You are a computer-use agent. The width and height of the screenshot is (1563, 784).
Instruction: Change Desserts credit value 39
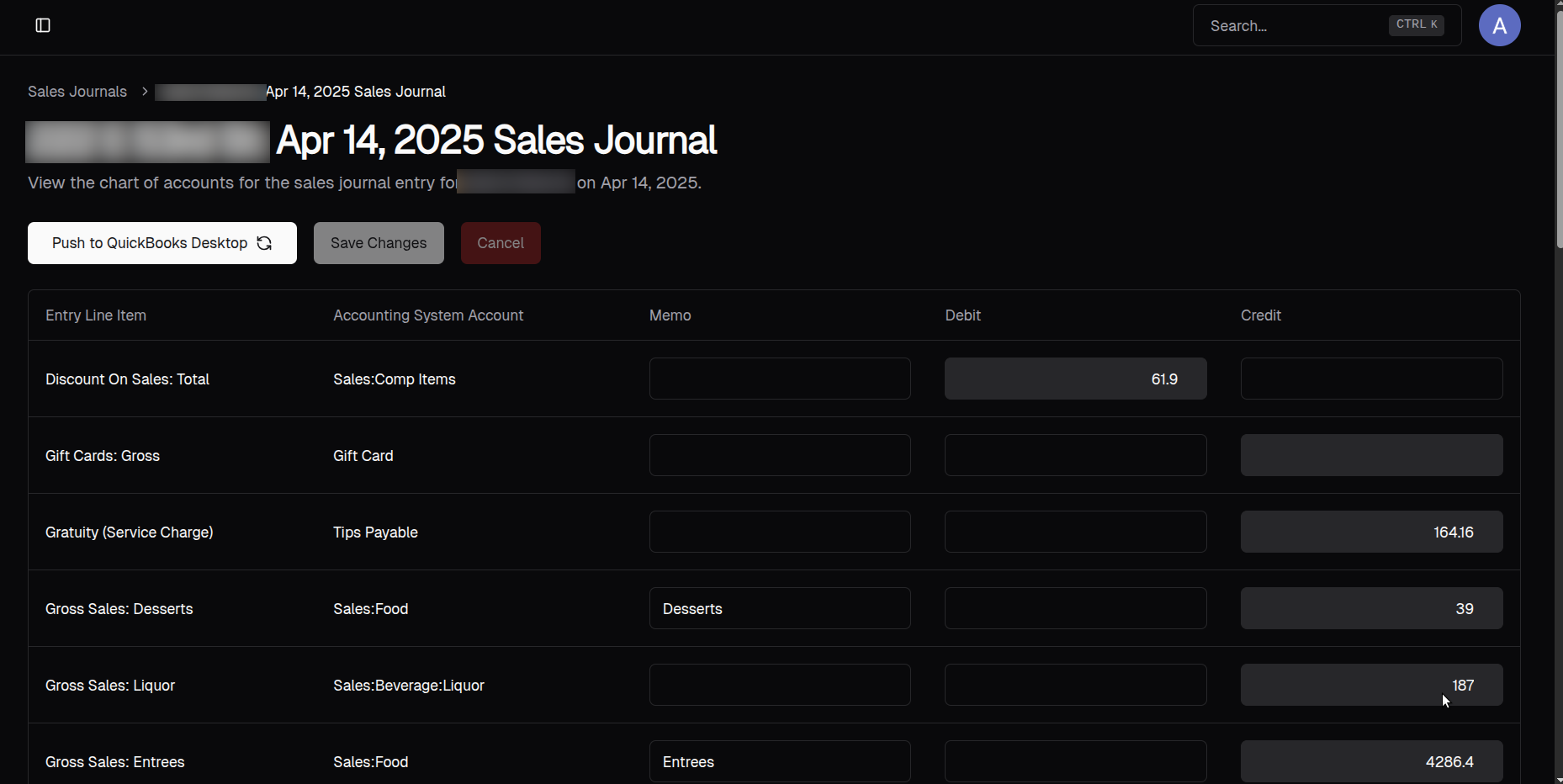1371,608
